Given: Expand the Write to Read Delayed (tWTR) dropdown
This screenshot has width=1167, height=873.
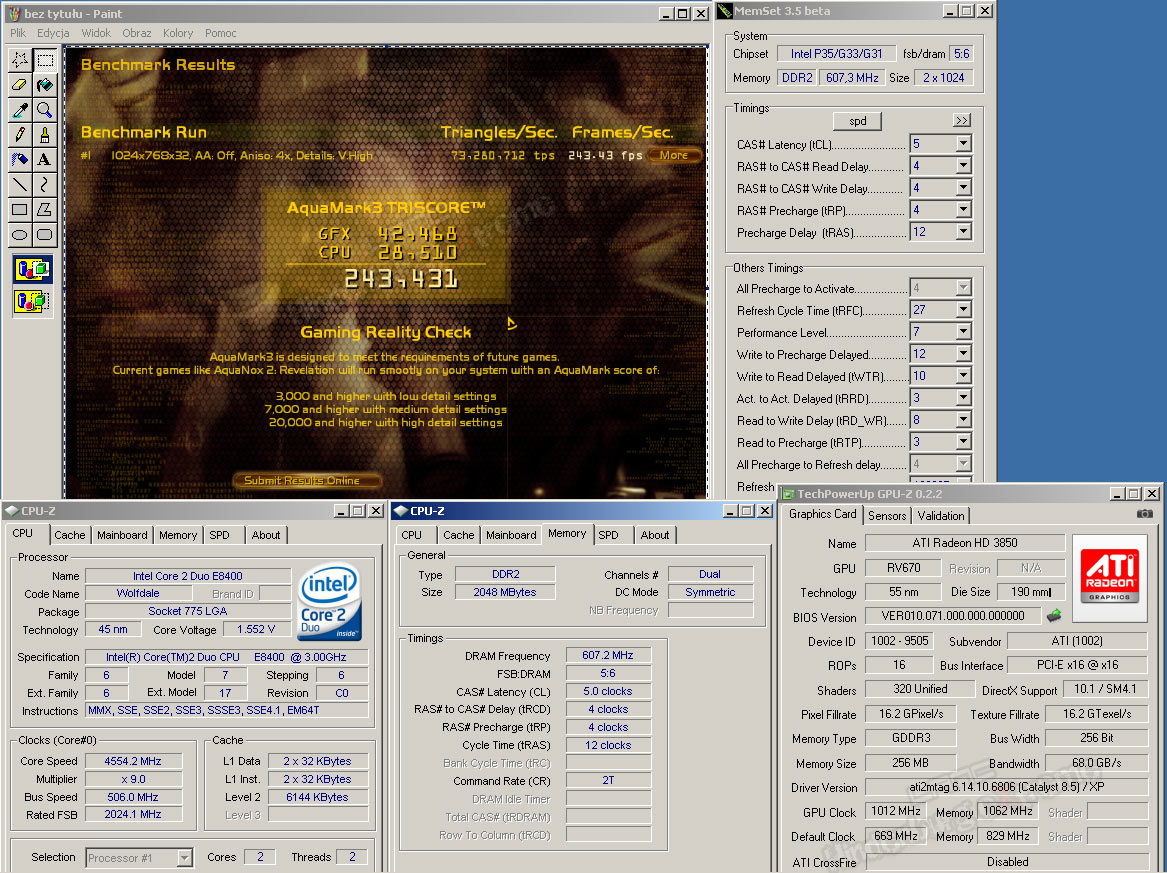Looking at the screenshot, I should click(963, 376).
